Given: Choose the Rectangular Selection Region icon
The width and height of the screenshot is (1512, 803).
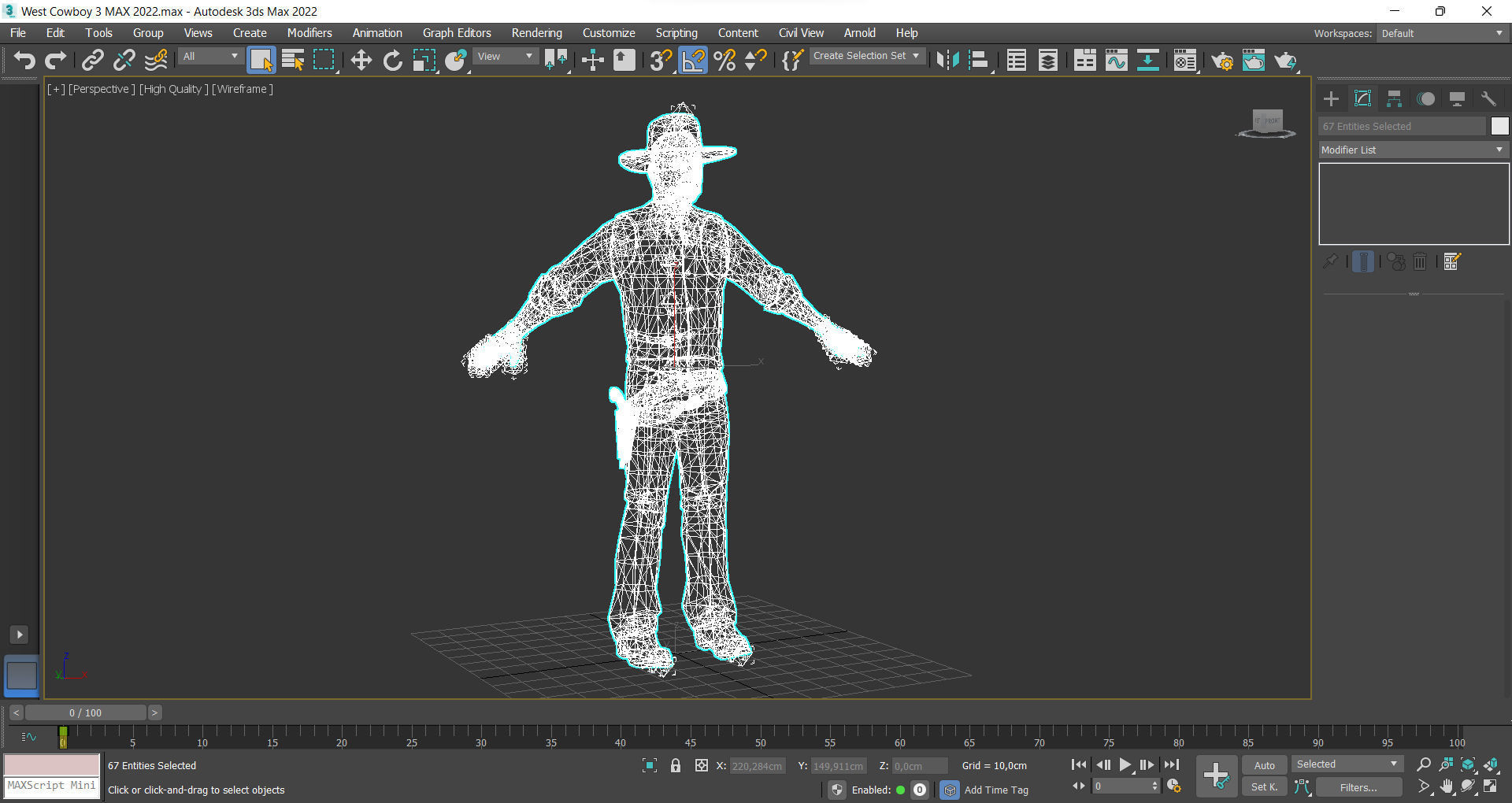Looking at the screenshot, I should 324,60.
